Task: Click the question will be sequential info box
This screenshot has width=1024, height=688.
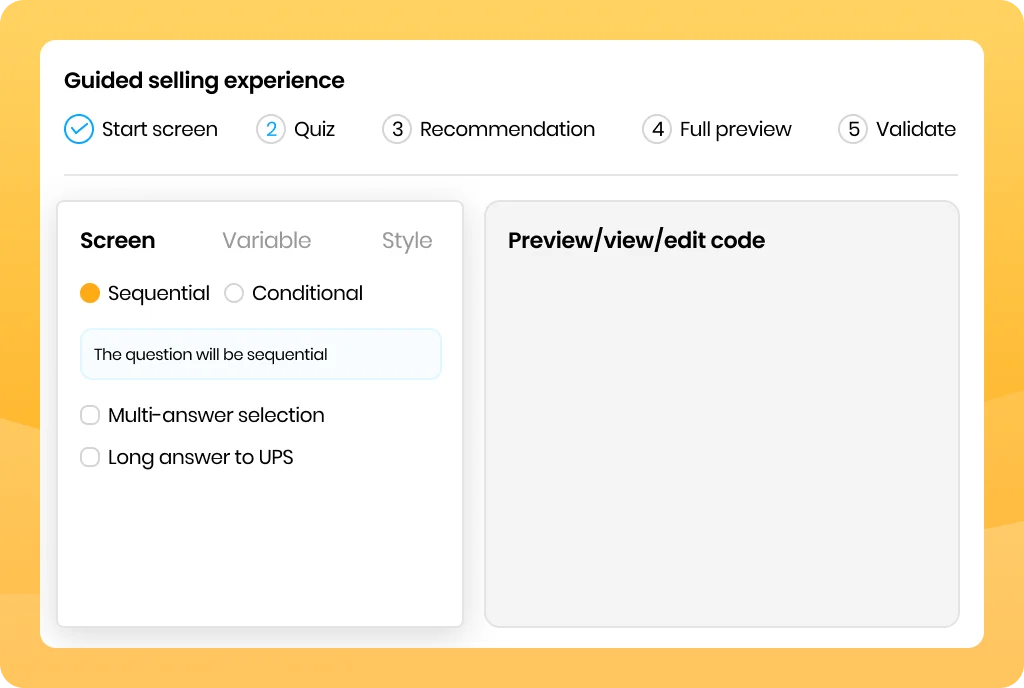Action: tap(261, 354)
